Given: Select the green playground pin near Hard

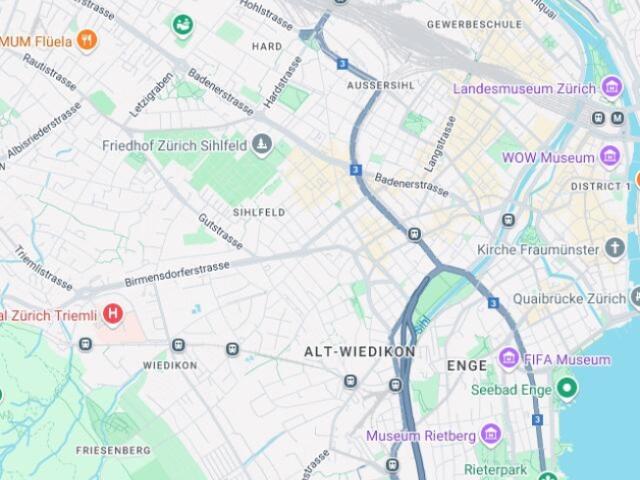Looking at the screenshot, I should [183, 24].
